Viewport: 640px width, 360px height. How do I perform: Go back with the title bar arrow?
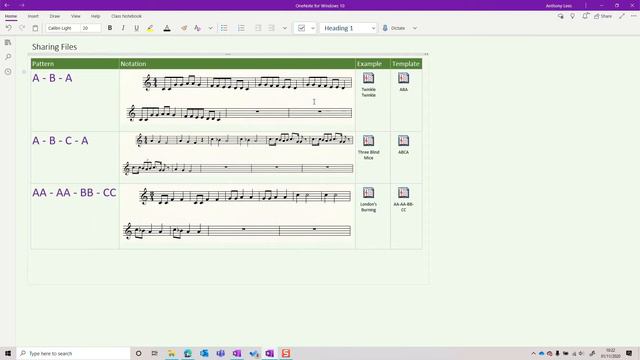pyautogui.click(x=7, y=5)
